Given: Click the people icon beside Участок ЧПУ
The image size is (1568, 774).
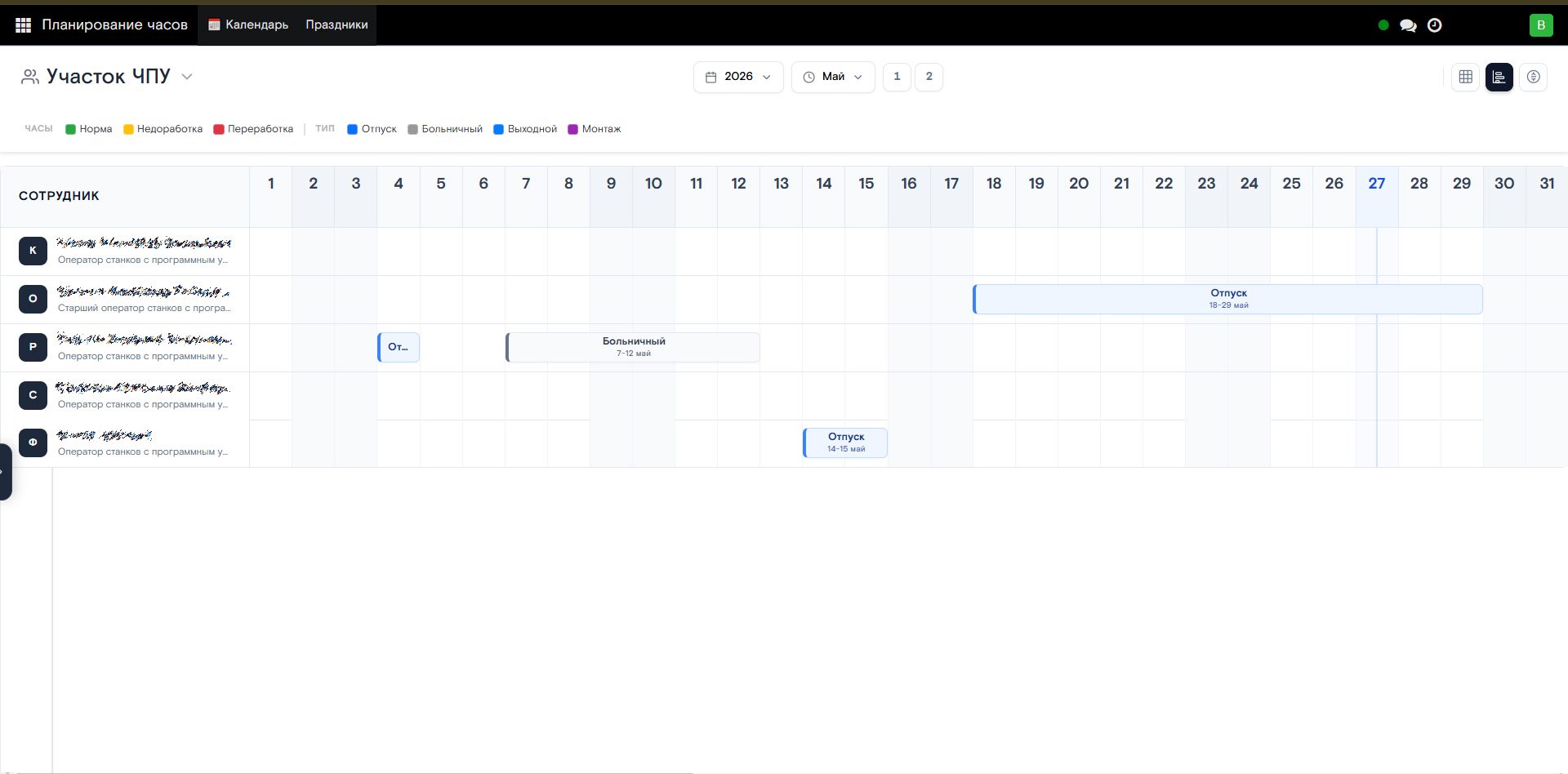Looking at the screenshot, I should tap(30, 77).
